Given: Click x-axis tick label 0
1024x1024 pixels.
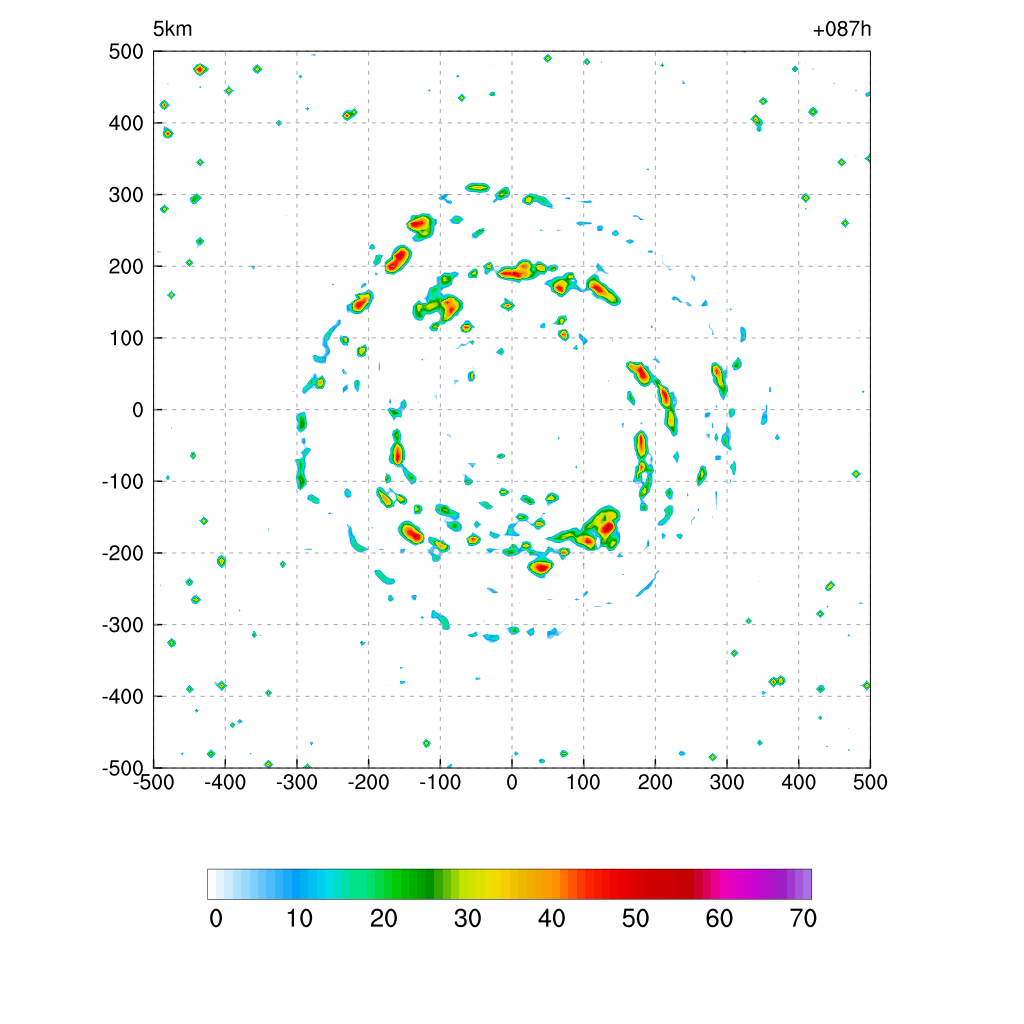Looking at the screenshot, I should (512, 782).
